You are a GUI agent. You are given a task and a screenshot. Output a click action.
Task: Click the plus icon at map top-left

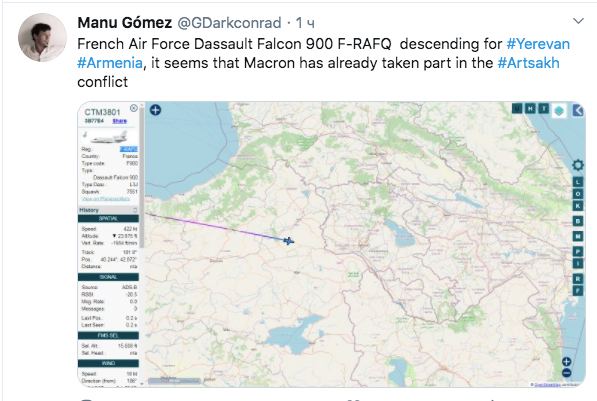155,110
